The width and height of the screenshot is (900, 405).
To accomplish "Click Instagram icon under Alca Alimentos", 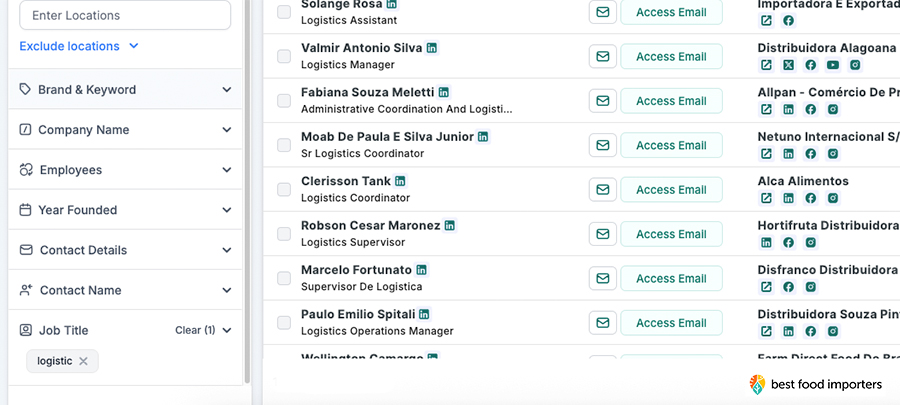I will [833, 198].
